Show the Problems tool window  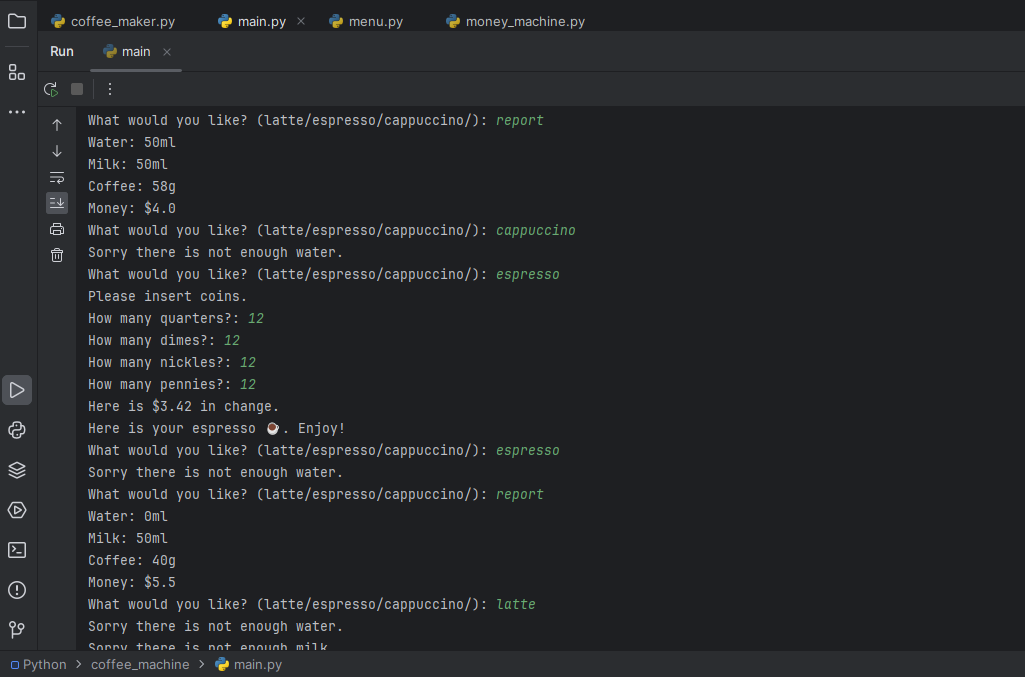click(17, 590)
